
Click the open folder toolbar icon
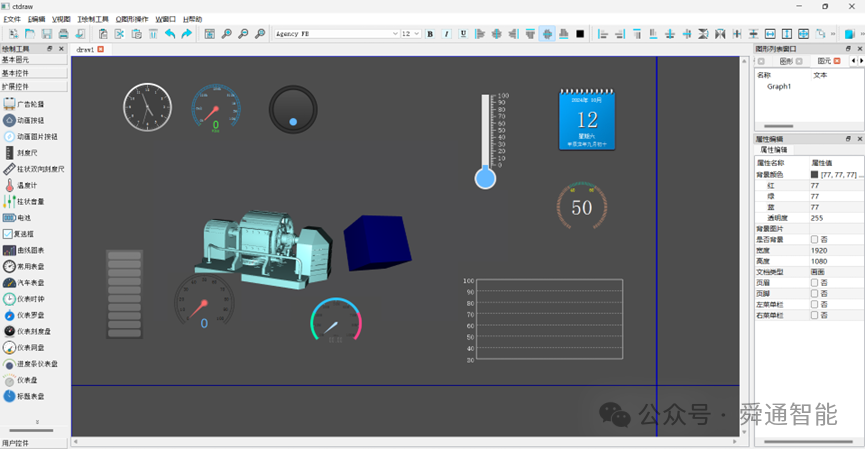pos(30,34)
